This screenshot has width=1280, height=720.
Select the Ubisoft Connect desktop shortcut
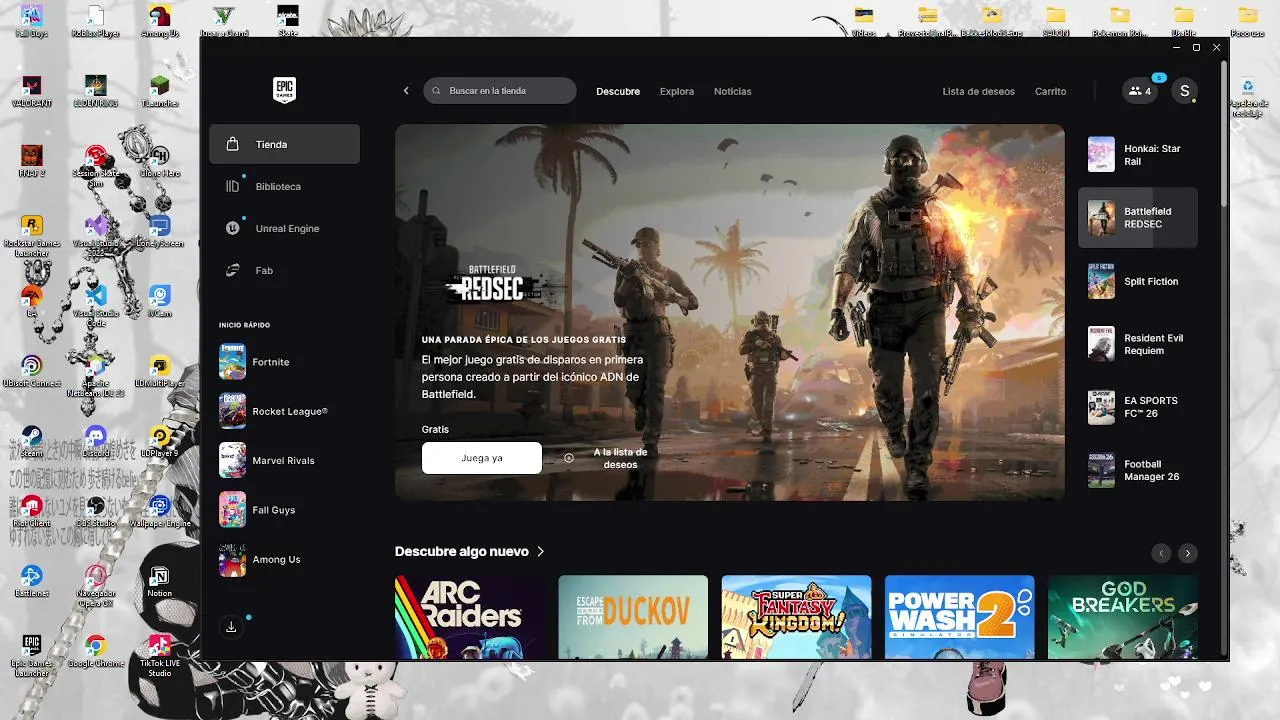[x=31, y=370]
